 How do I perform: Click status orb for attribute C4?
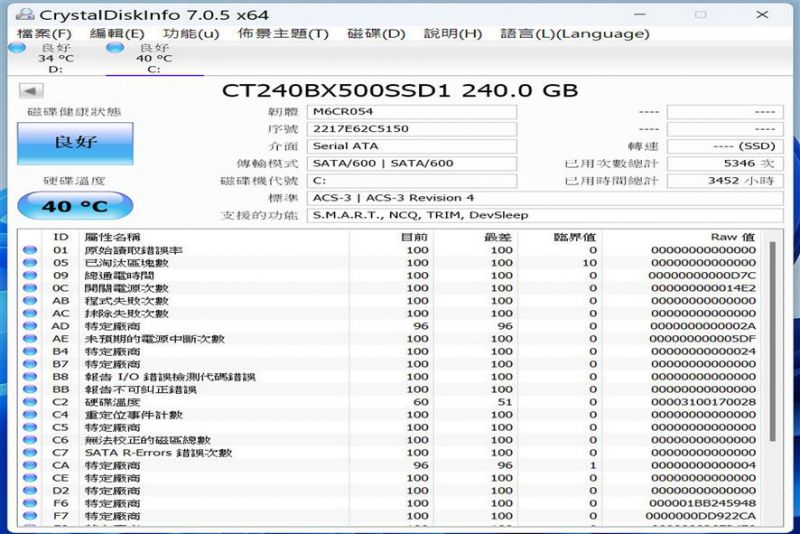pyautogui.click(x=30, y=415)
